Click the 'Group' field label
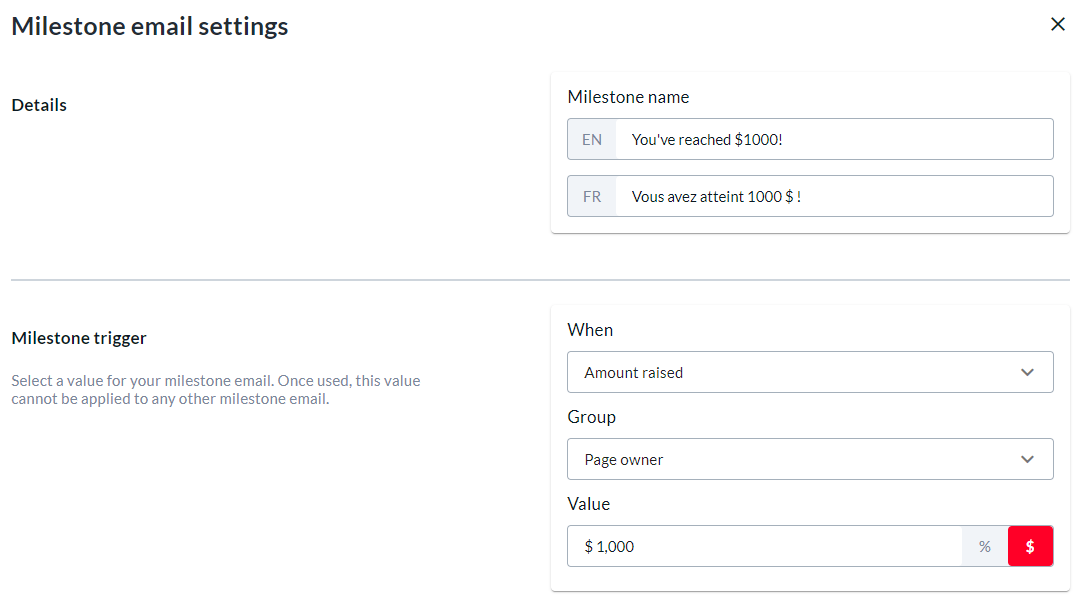The image size is (1080, 599). tap(591, 417)
